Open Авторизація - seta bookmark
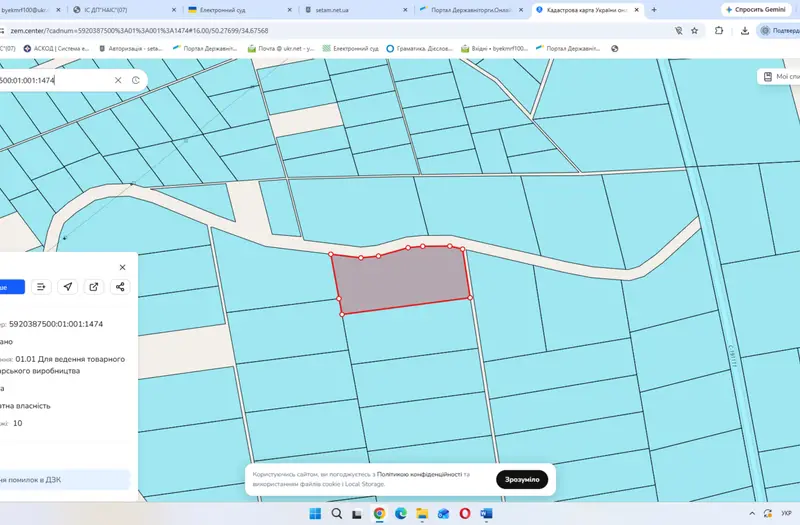Viewport: 800px width, 525px height. click(x=130, y=48)
